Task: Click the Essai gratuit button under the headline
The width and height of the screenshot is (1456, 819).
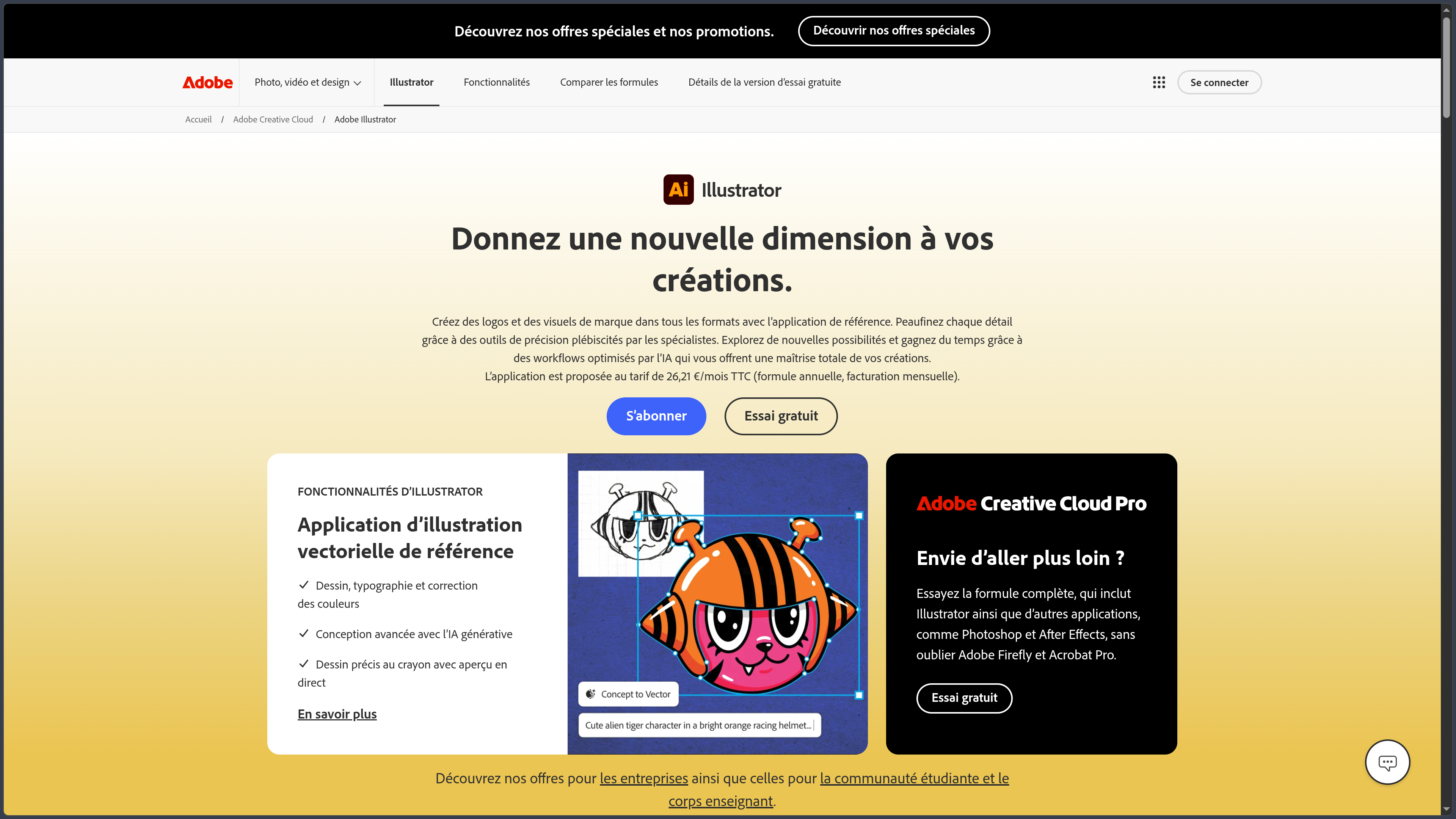Action: point(781,416)
